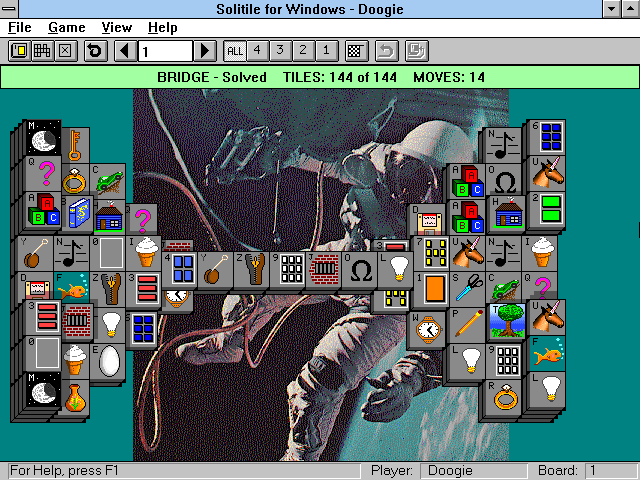Select the wristwatch tile marked W
640x480 pixels.
[427, 329]
